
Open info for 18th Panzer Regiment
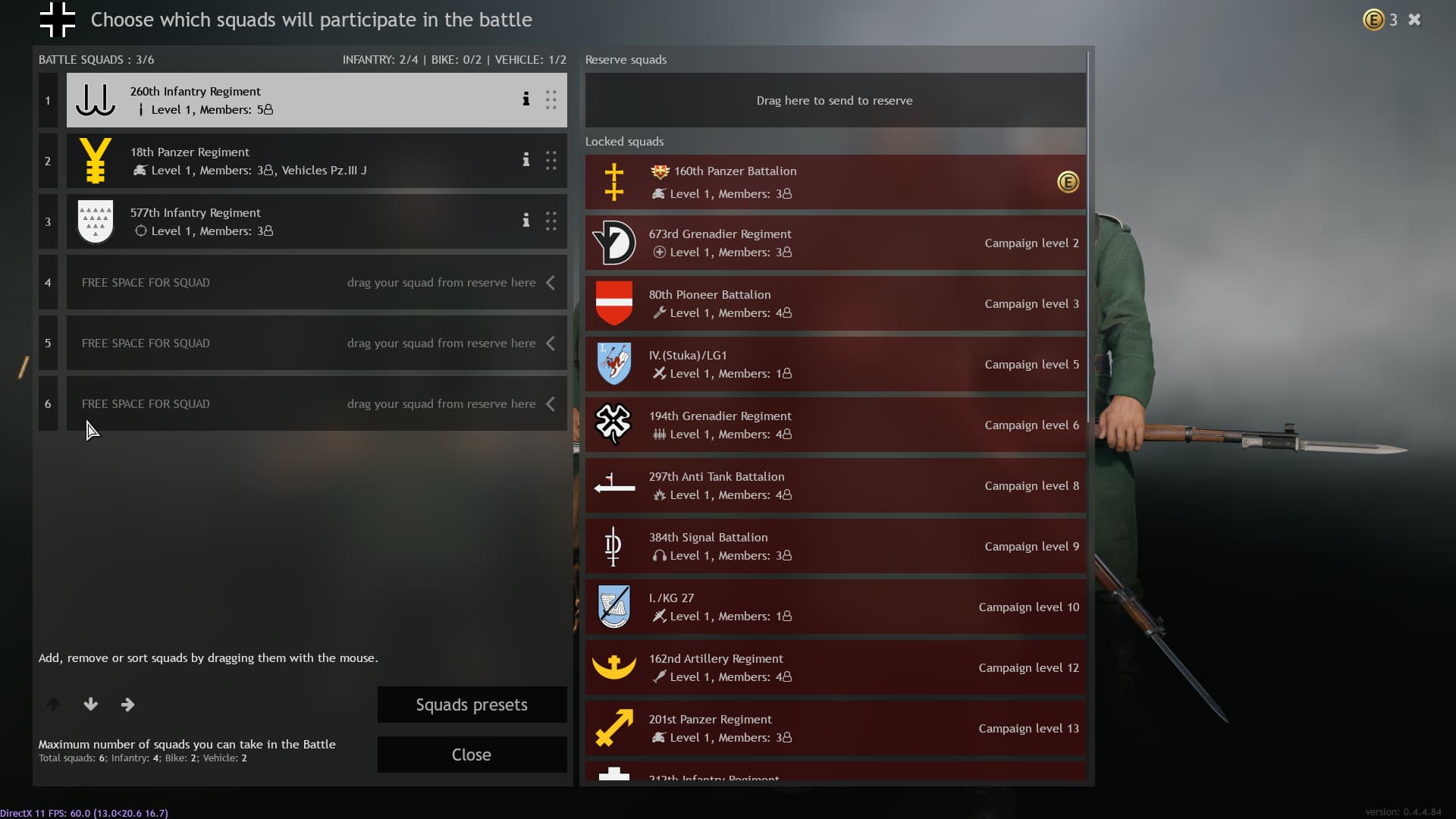click(526, 160)
